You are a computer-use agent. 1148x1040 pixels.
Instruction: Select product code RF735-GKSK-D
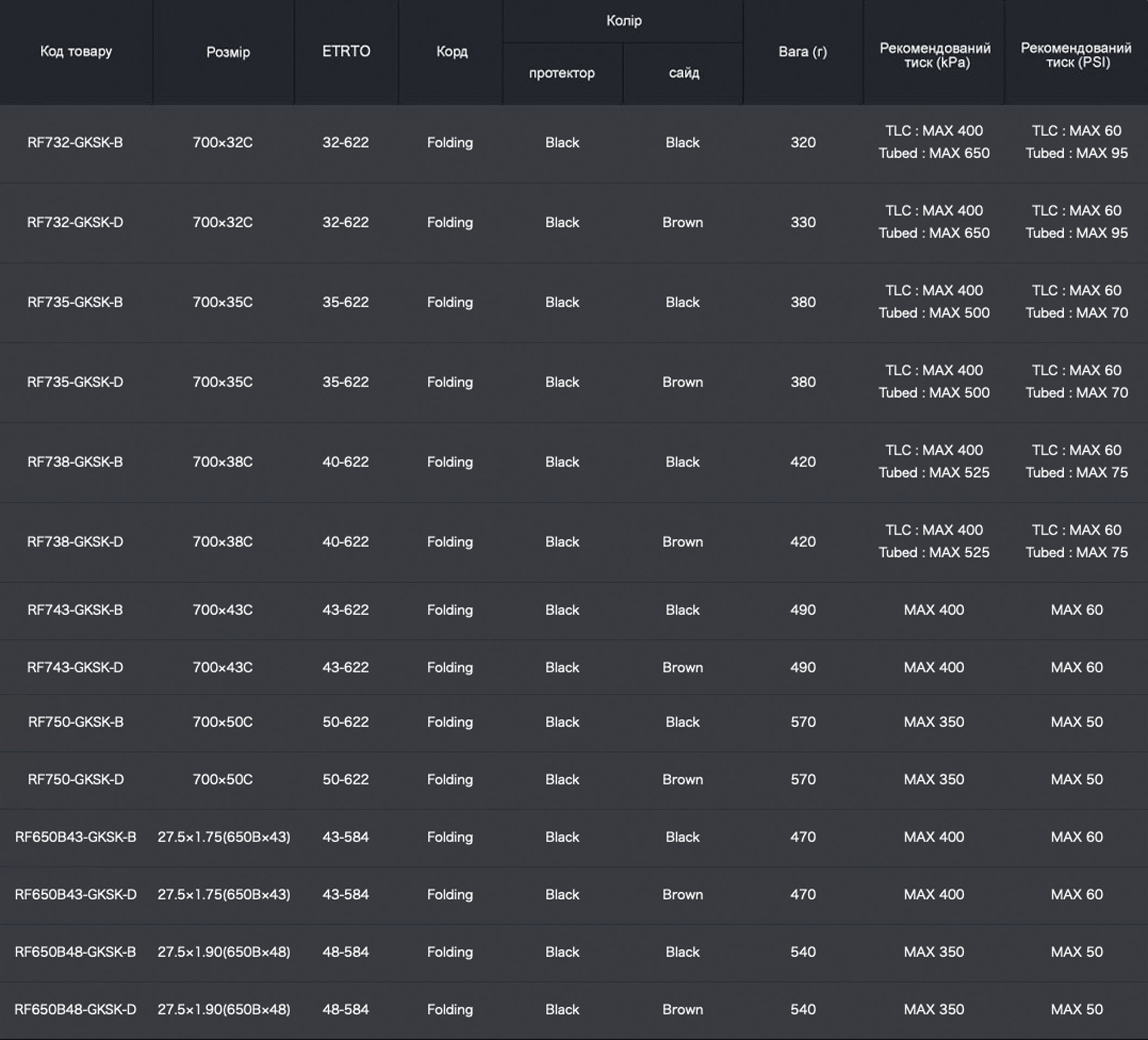(75, 382)
